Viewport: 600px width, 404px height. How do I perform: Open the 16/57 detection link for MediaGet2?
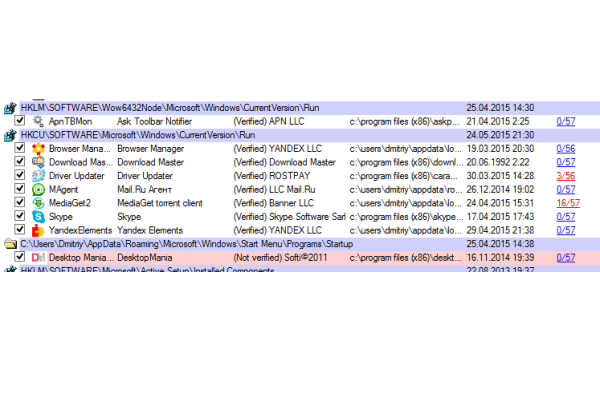click(568, 203)
